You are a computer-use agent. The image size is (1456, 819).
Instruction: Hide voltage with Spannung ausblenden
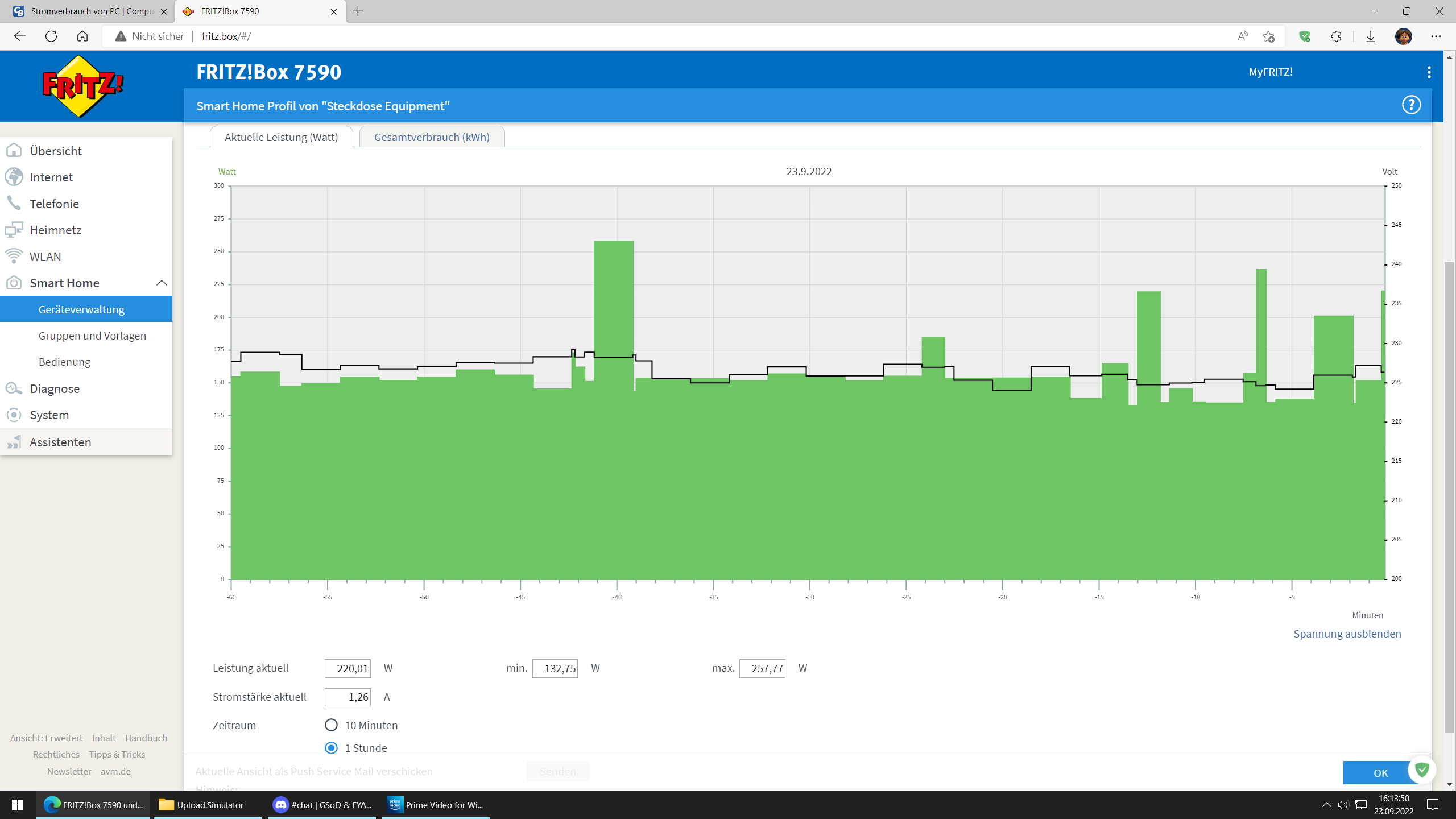point(1347,634)
